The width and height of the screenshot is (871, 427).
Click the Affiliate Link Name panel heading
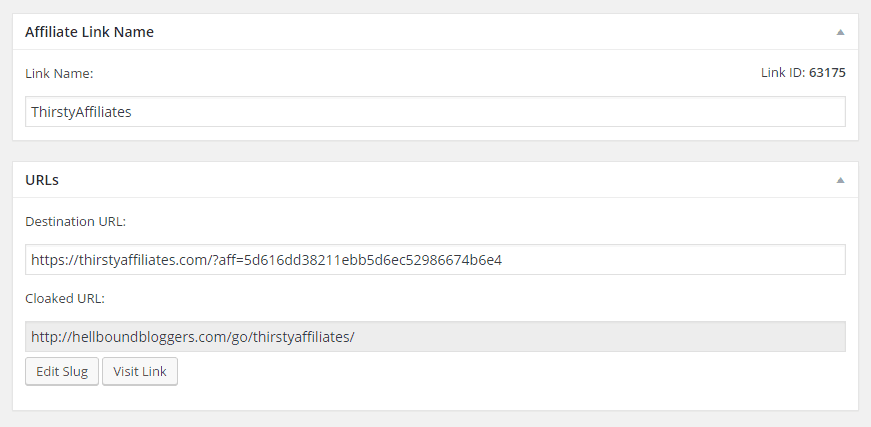coord(89,32)
